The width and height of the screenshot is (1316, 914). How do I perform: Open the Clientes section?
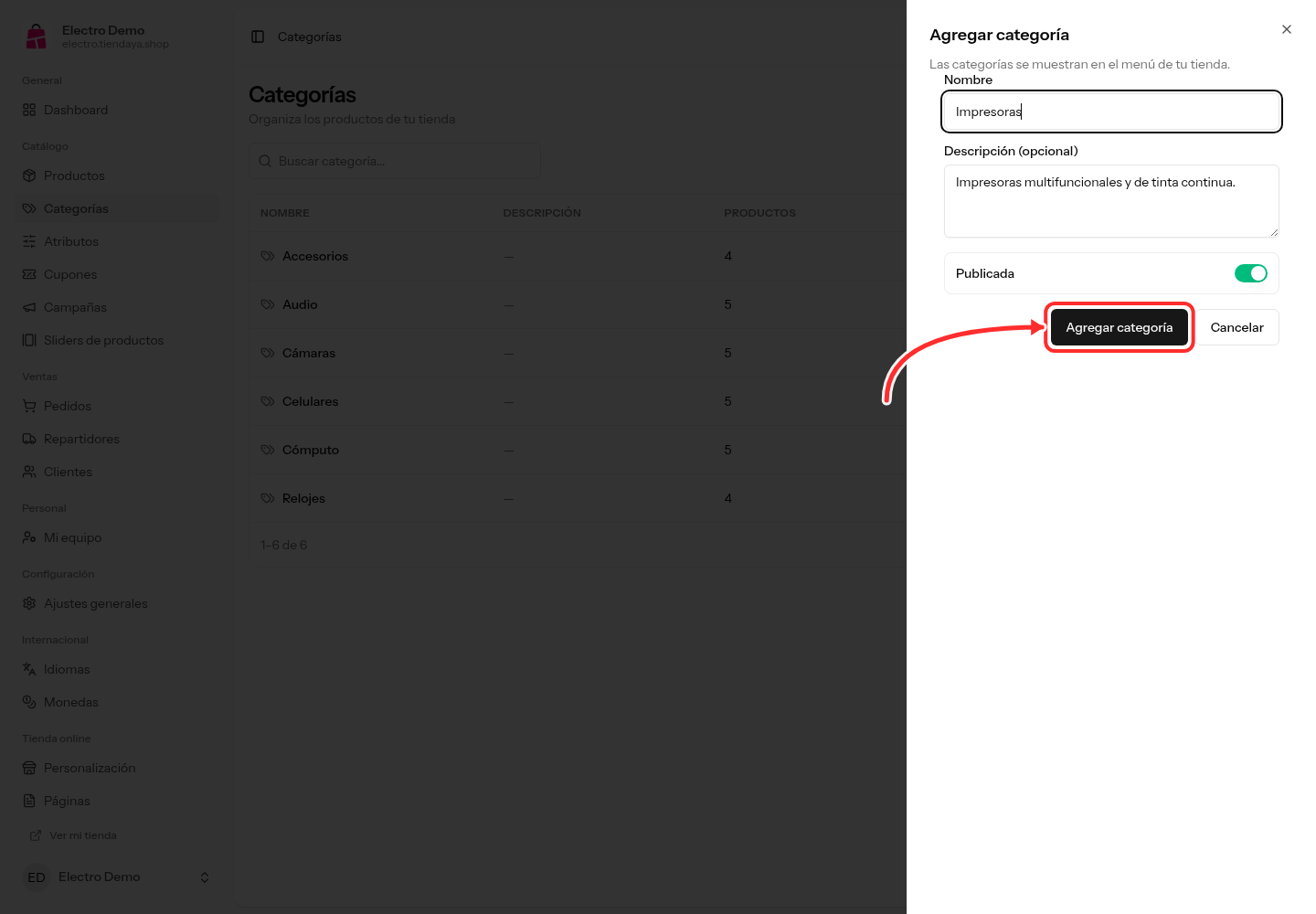tap(117, 472)
